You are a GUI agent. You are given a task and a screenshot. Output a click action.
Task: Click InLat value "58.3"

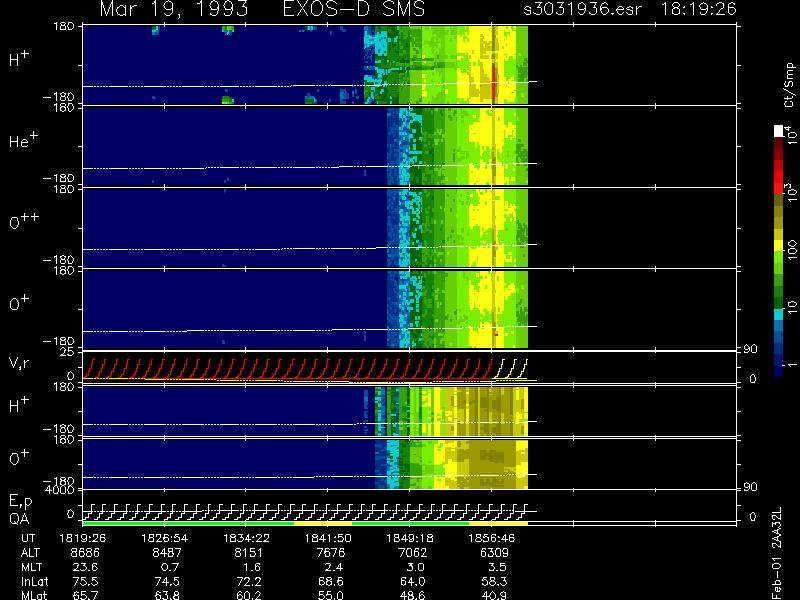coord(495,581)
